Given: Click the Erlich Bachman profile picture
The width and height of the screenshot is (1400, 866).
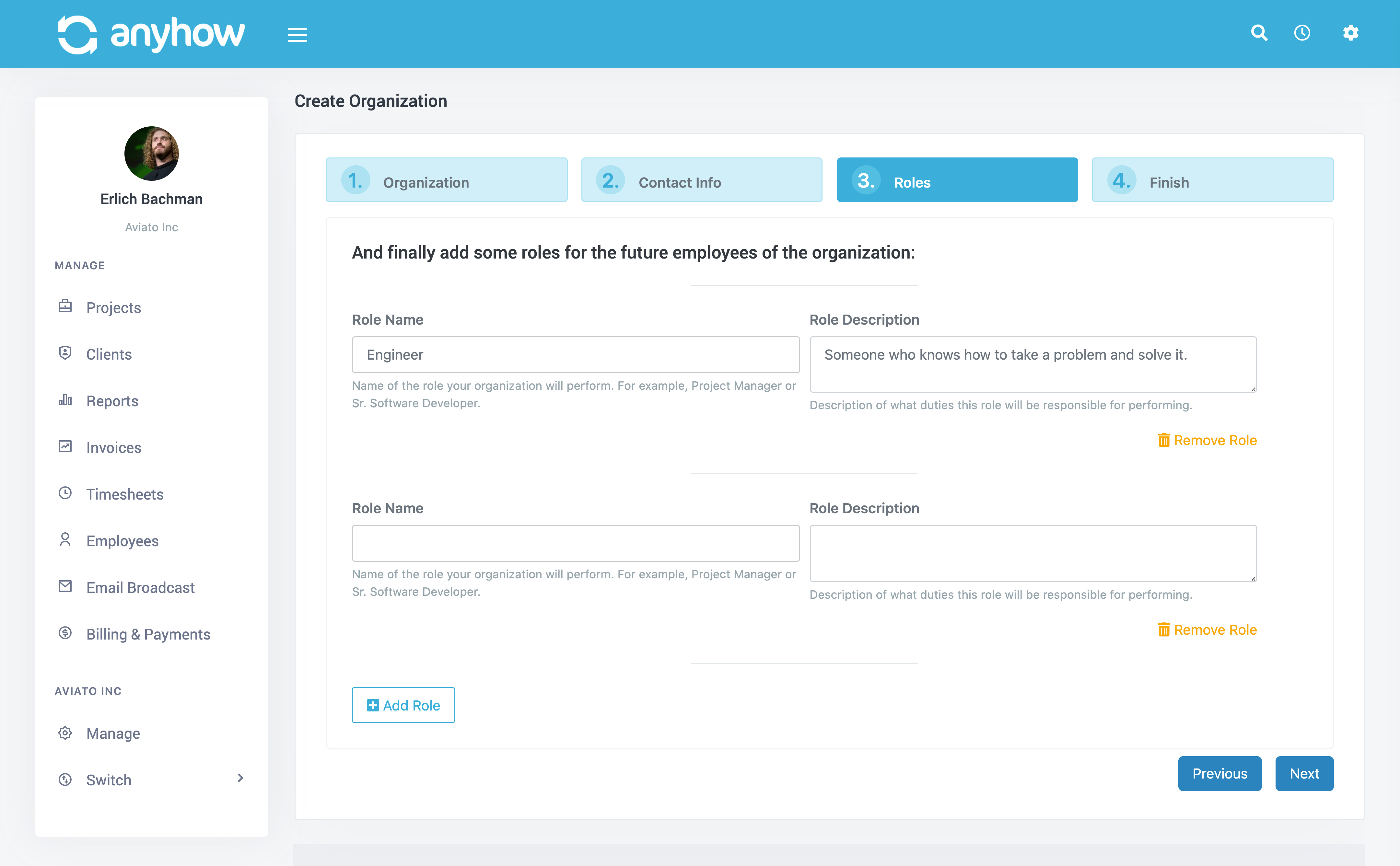Looking at the screenshot, I should click(x=152, y=155).
